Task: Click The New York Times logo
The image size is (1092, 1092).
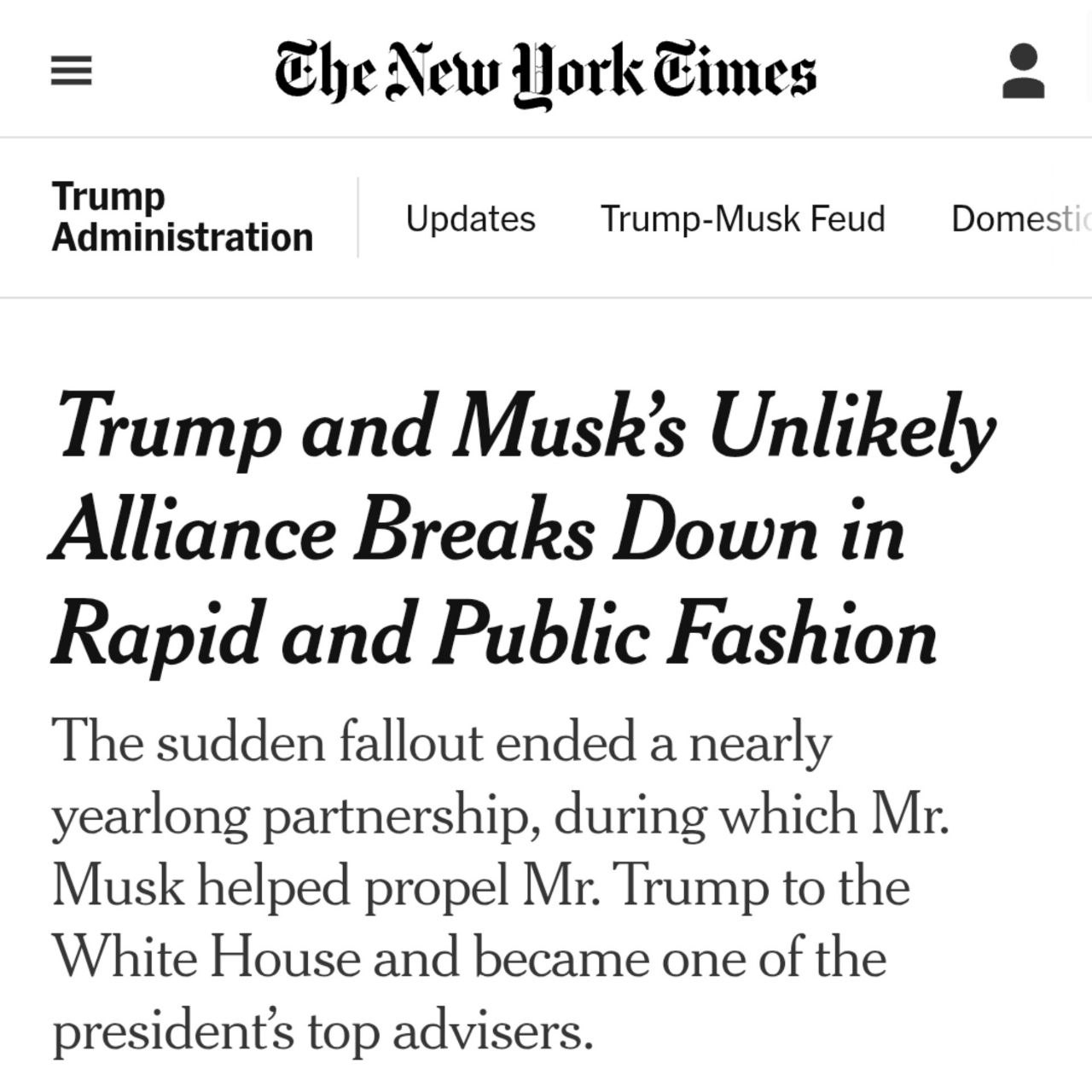Action: pos(545,73)
